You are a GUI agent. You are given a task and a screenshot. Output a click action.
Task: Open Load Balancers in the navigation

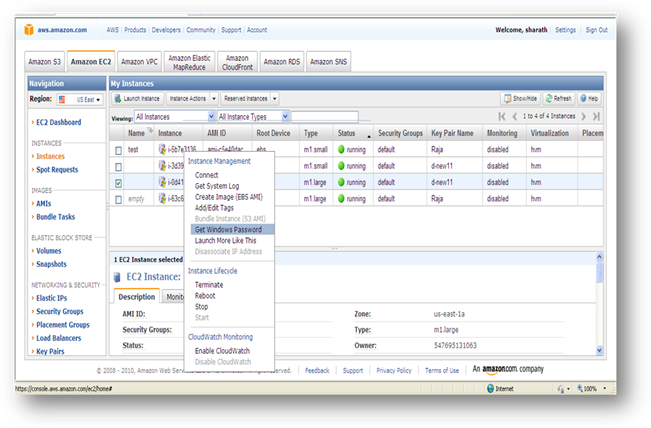coord(59,338)
